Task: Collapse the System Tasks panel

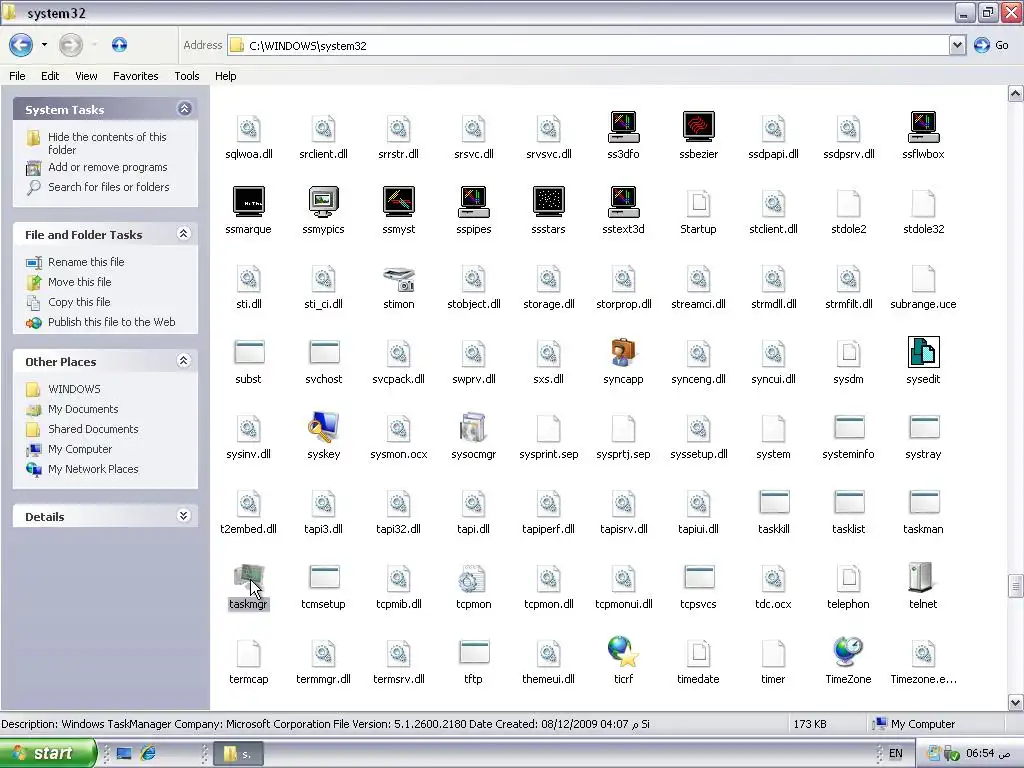Action: [185, 109]
